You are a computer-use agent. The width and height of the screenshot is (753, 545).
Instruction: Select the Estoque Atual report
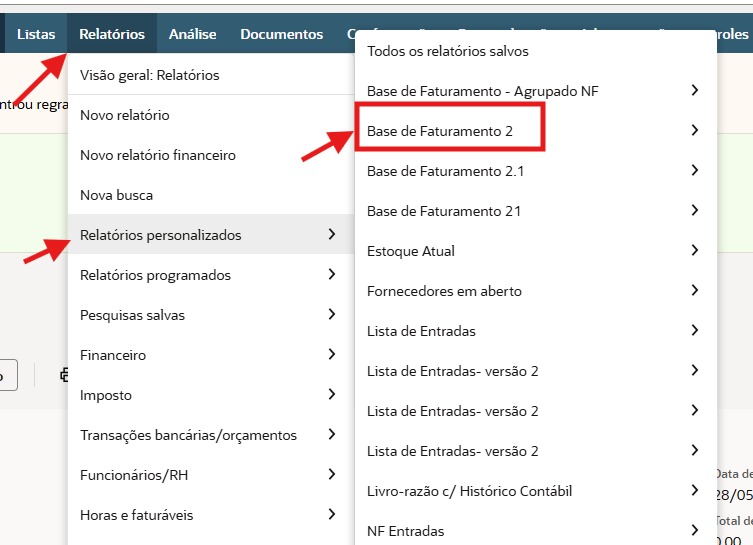411,251
